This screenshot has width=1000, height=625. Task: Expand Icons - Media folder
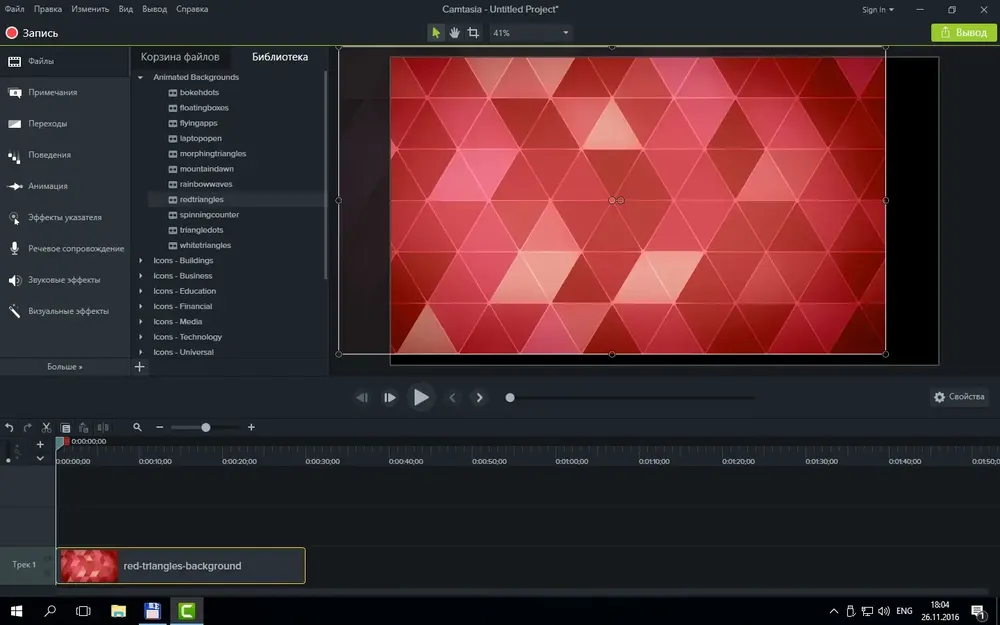[140, 321]
